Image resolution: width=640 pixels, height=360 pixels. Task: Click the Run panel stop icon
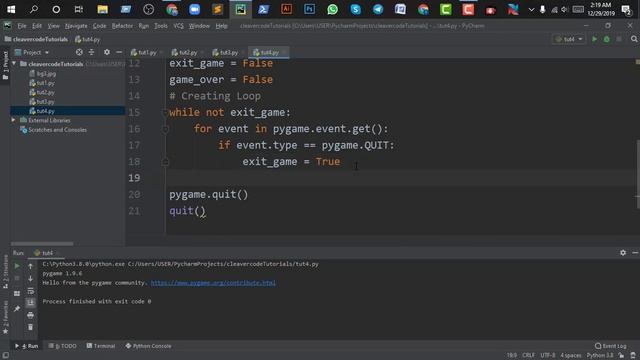click(x=17, y=278)
